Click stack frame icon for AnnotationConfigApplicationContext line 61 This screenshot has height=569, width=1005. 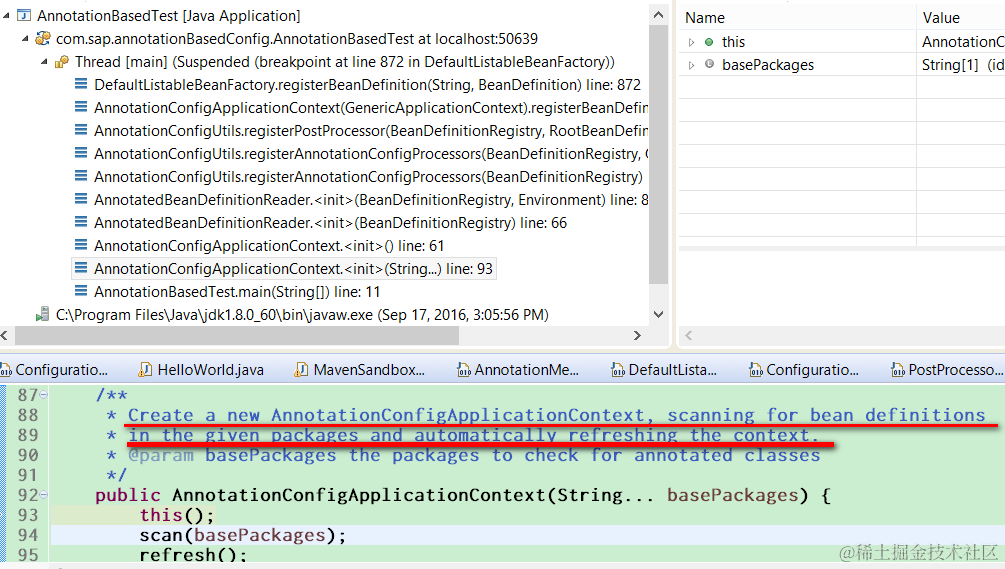pos(81,245)
